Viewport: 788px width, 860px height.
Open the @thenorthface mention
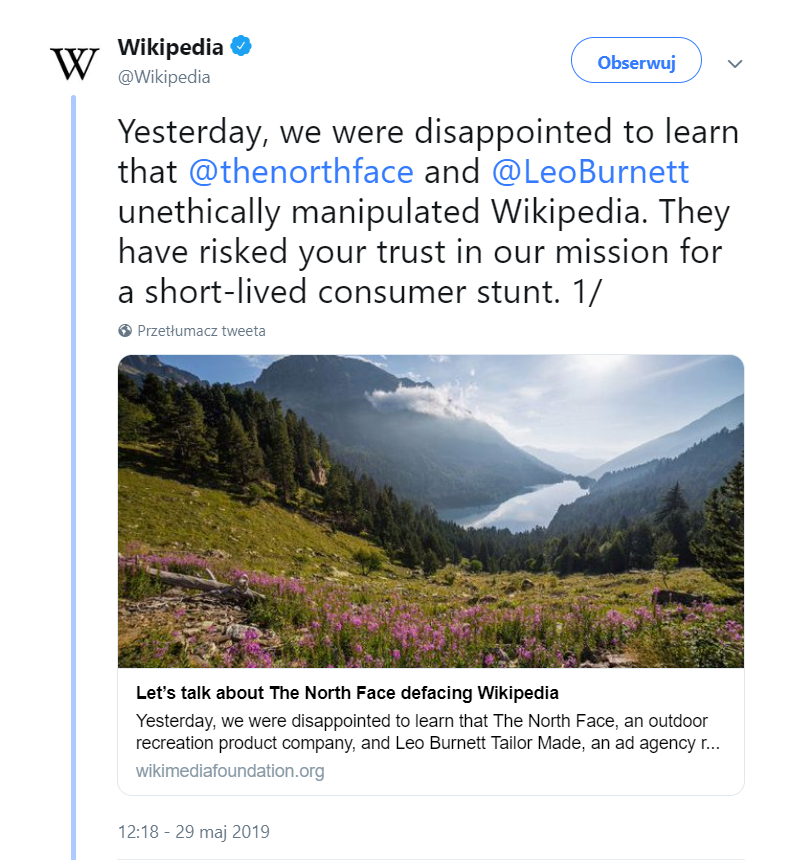pos(301,172)
